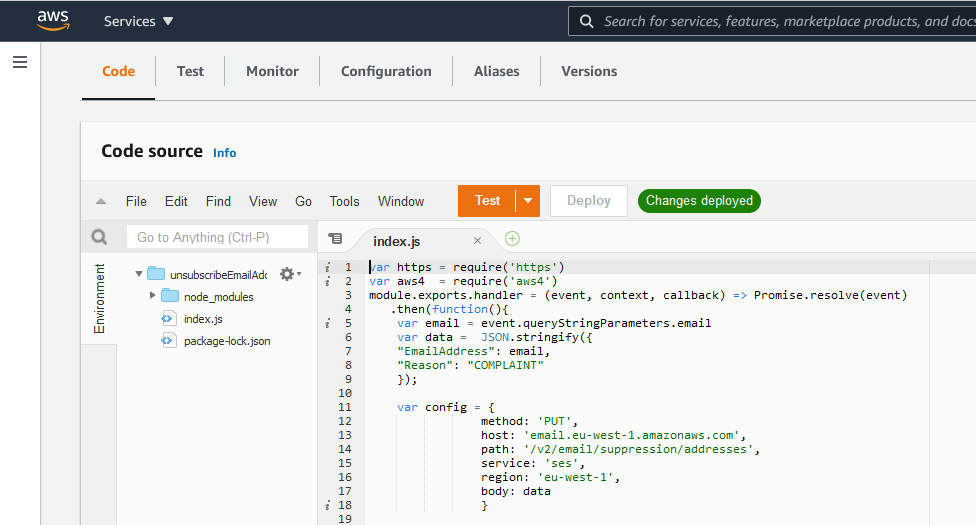The width and height of the screenshot is (976, 525).
Task: Click the AWS logo home icon
Action: tap(53, 21)
